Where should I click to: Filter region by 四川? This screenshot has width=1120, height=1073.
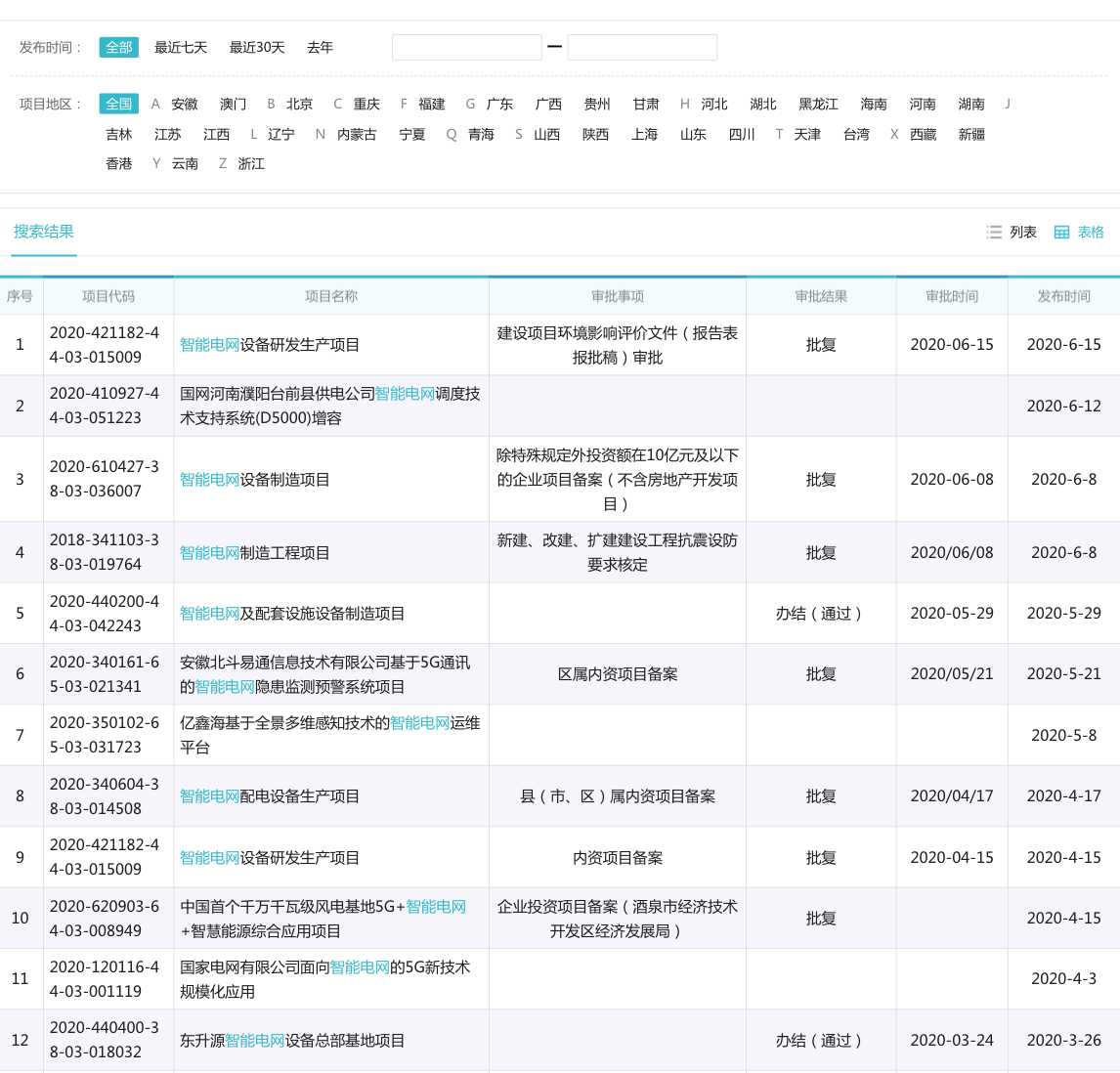742,134
